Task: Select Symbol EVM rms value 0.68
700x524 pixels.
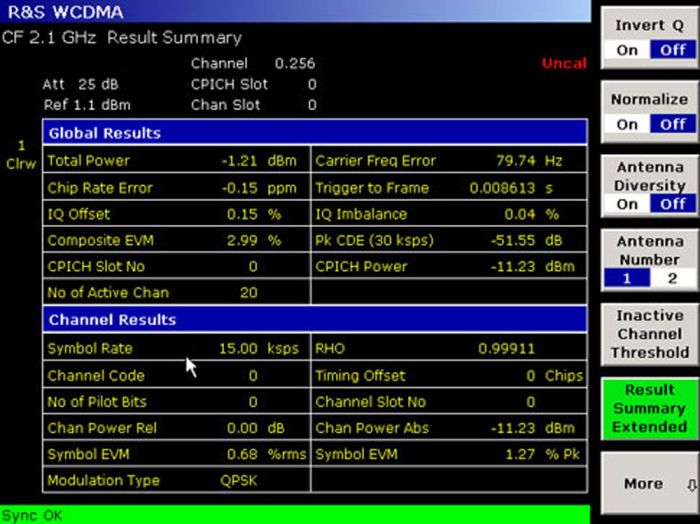Action: (x=242, y=454)
